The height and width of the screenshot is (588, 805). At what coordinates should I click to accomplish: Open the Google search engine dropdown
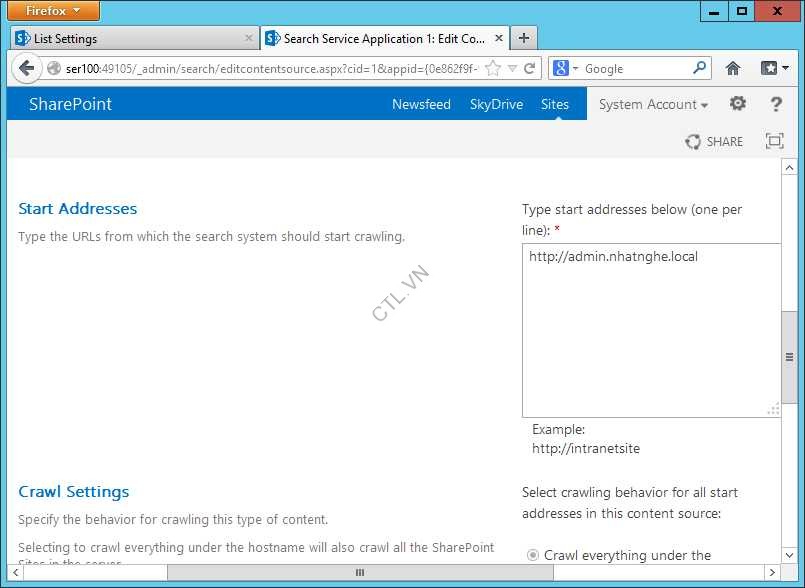point(566,68)
